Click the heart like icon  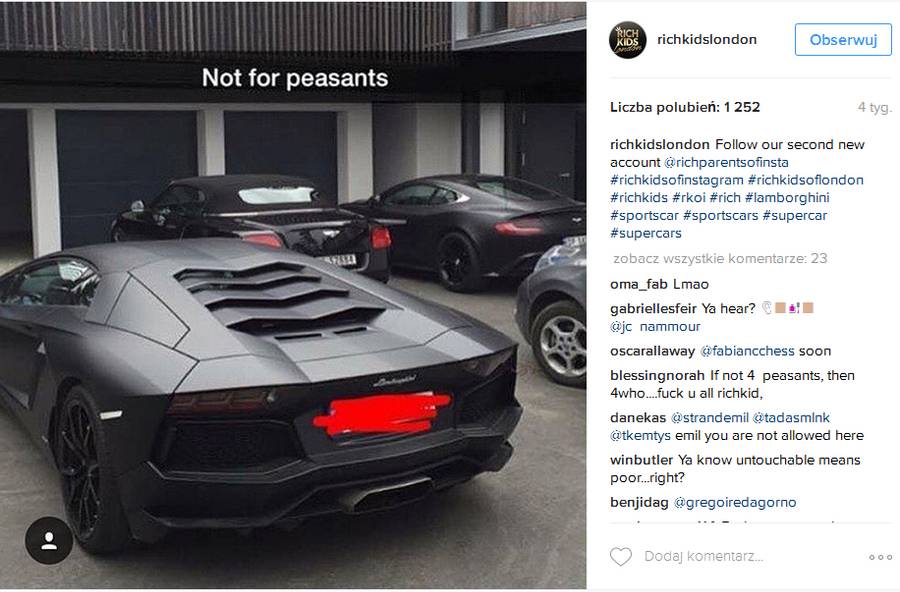coord(620,556)
